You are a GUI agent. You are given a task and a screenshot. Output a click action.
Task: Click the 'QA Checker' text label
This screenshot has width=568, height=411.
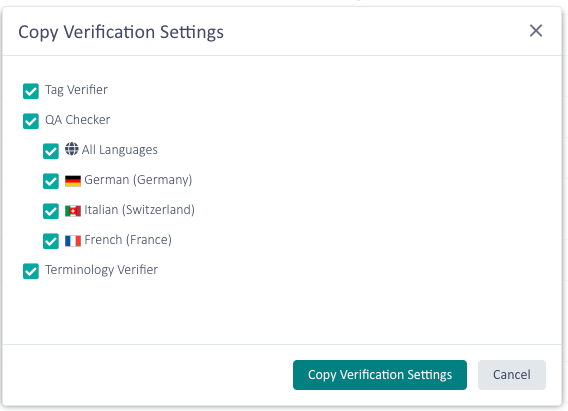(78, 120)
